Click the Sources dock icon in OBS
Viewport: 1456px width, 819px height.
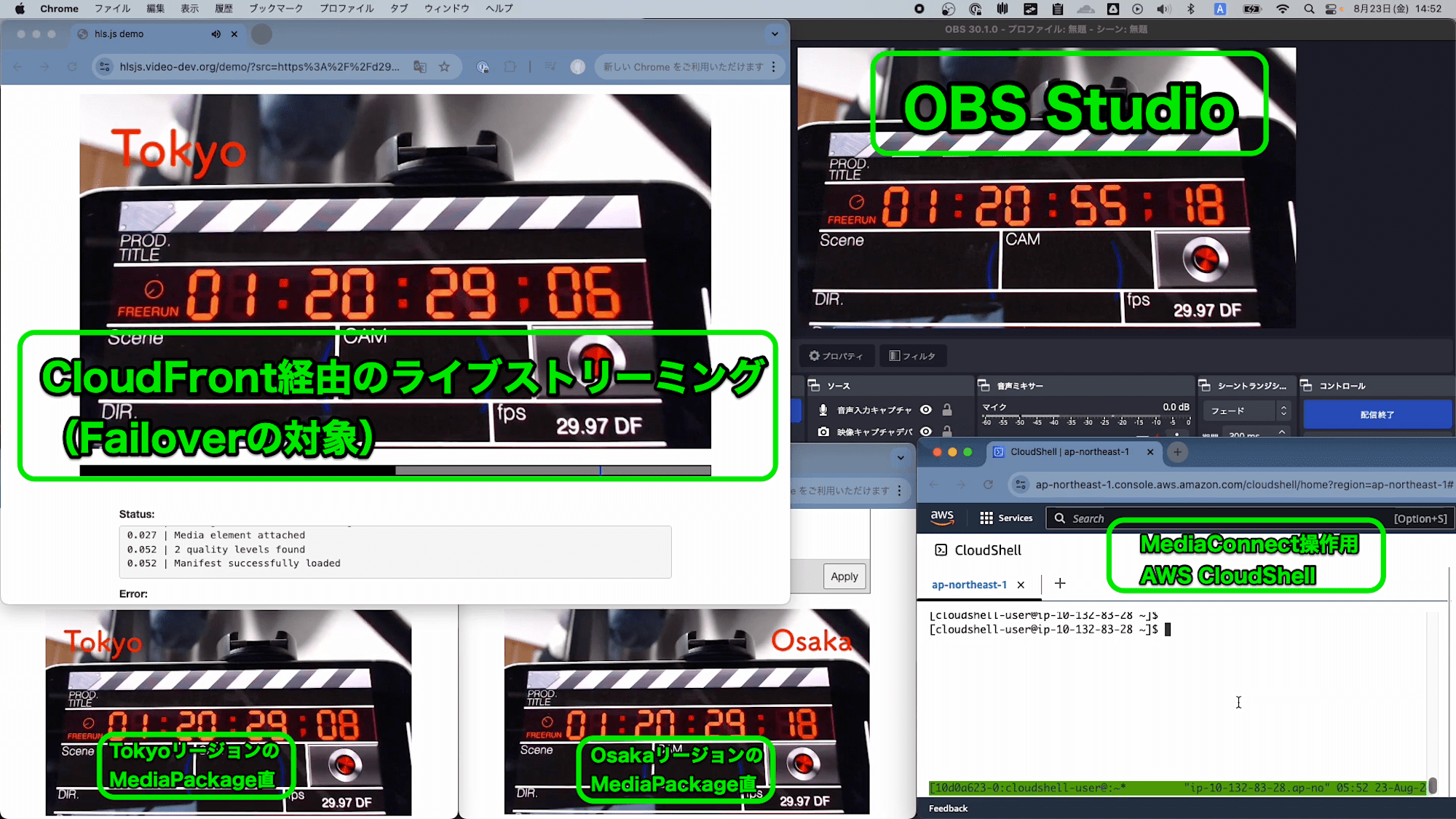(814, 386)
